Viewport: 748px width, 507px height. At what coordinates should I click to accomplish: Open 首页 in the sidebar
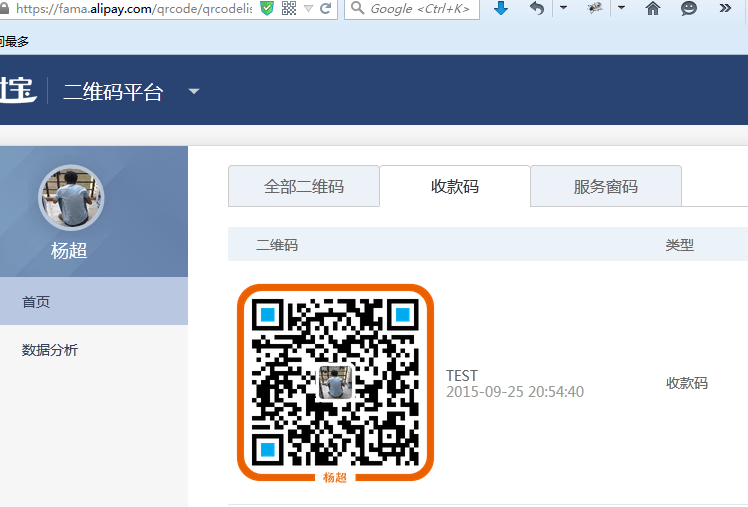click(94, 301)
